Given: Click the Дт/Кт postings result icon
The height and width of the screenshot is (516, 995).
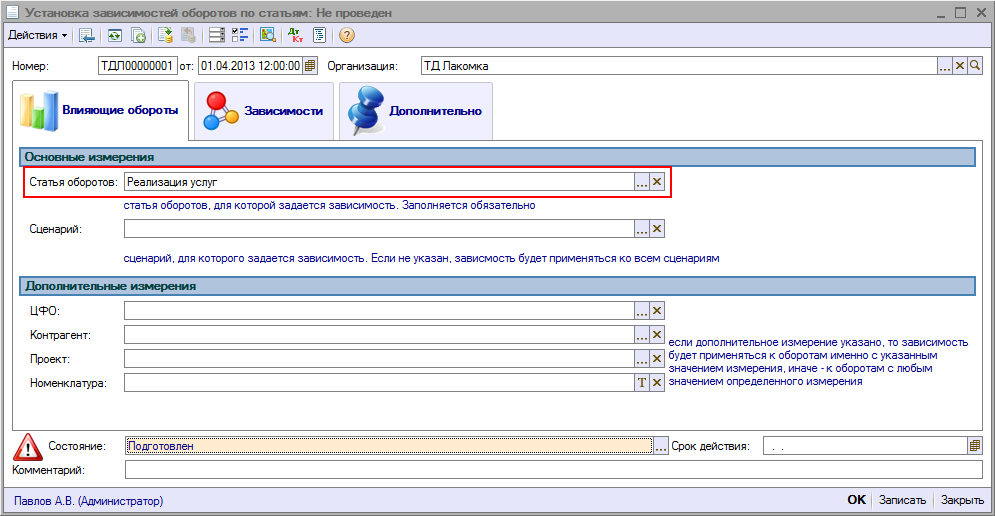Looking at the screenshot, I should point(294,35).
